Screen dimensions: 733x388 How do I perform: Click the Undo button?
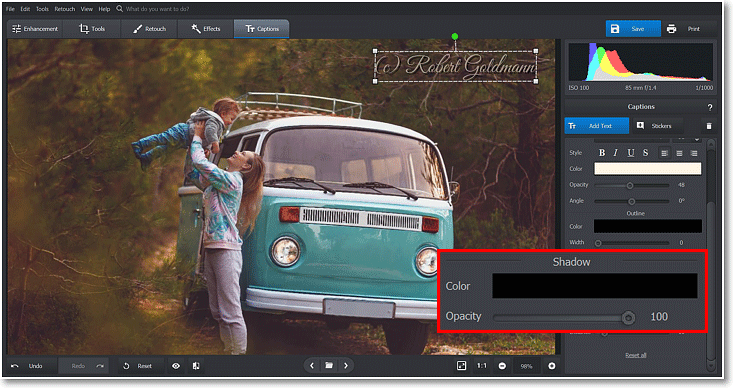(x=29, y=366)
